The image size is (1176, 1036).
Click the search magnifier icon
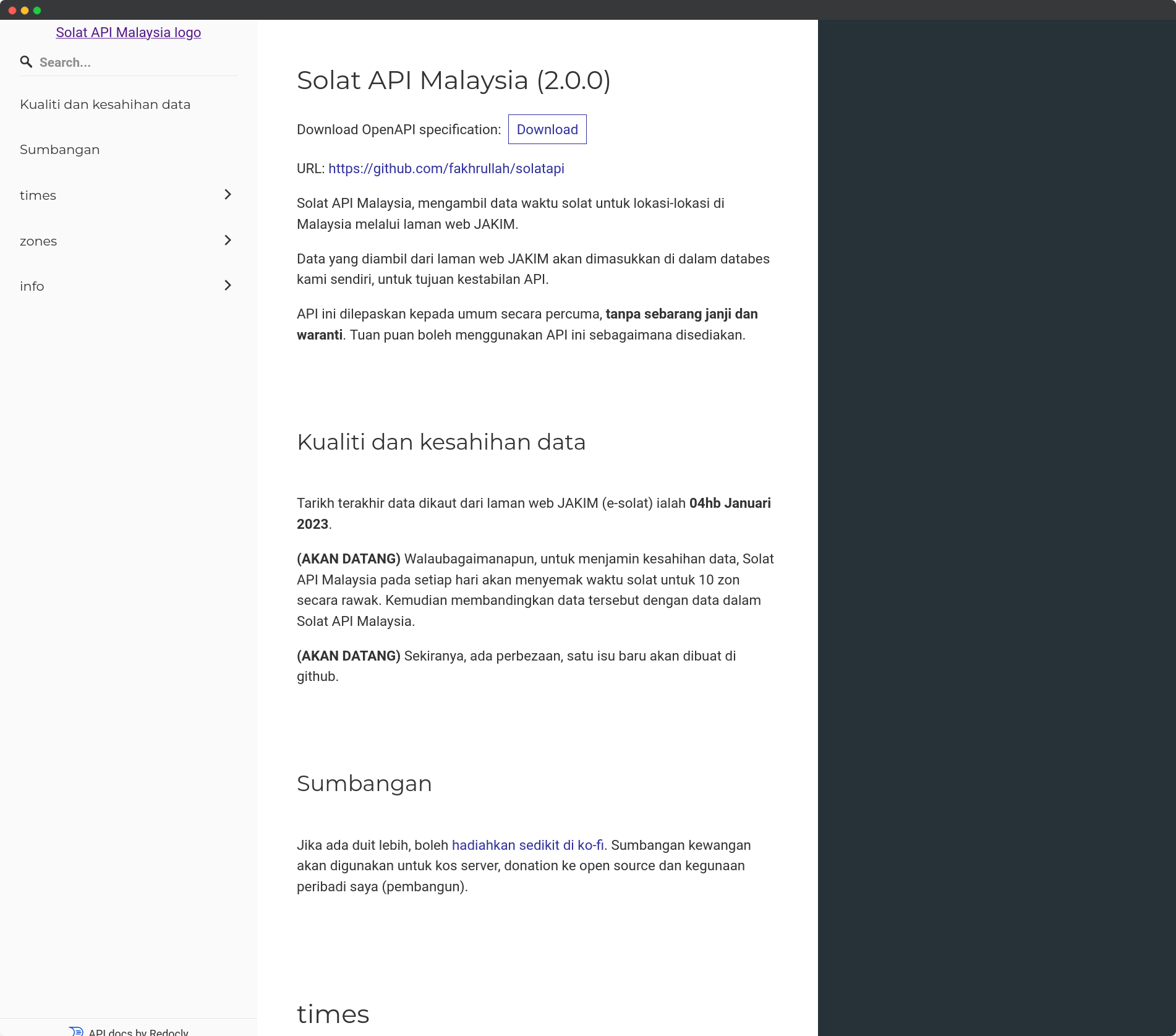point(26,62)
